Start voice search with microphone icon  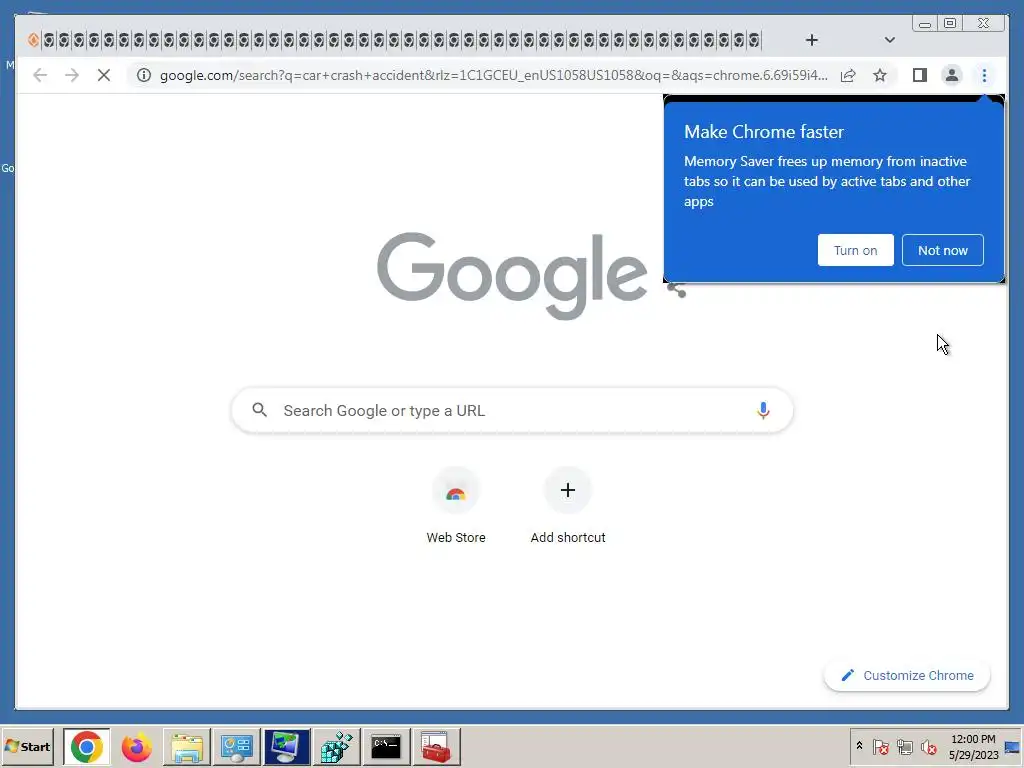click(763, 410)
